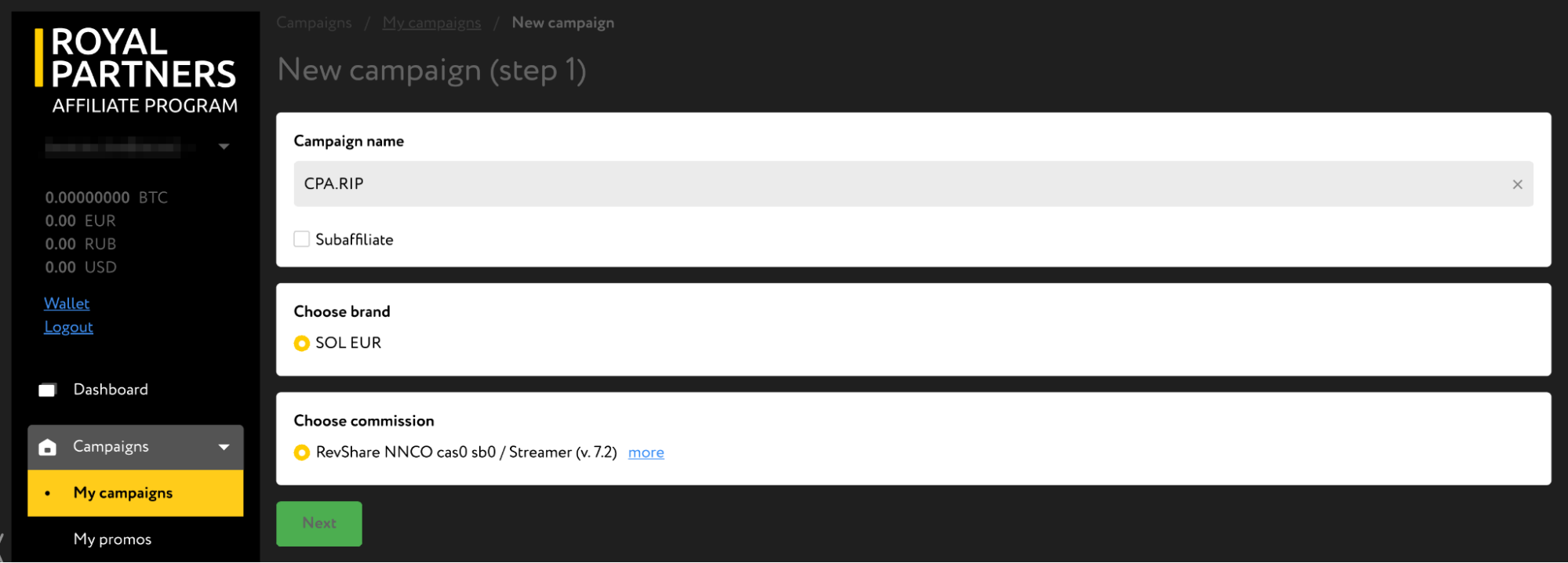The image size is (1568, 563).
Task: Clear the campaign name with X icon
Action: [1517, 184]
